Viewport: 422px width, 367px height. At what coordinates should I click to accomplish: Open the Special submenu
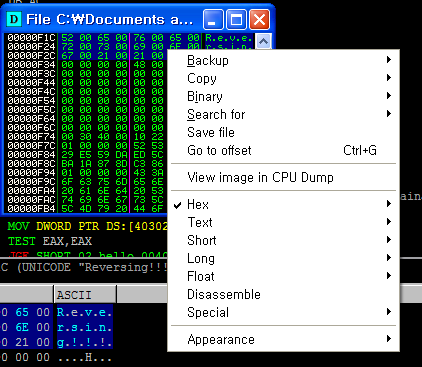(283, 312)
